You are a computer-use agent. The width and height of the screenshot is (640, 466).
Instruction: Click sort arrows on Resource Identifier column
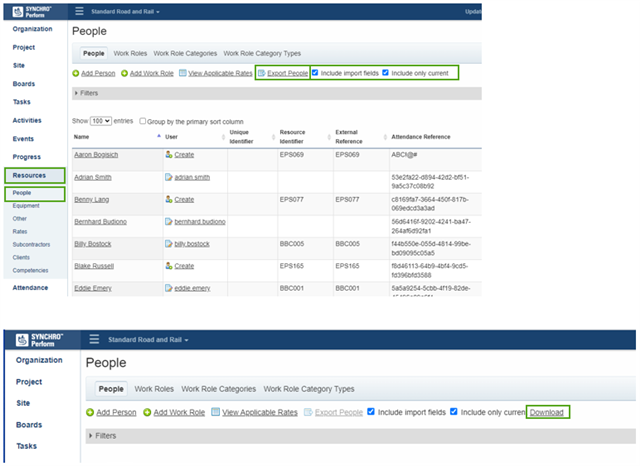(x=329, y=137)
